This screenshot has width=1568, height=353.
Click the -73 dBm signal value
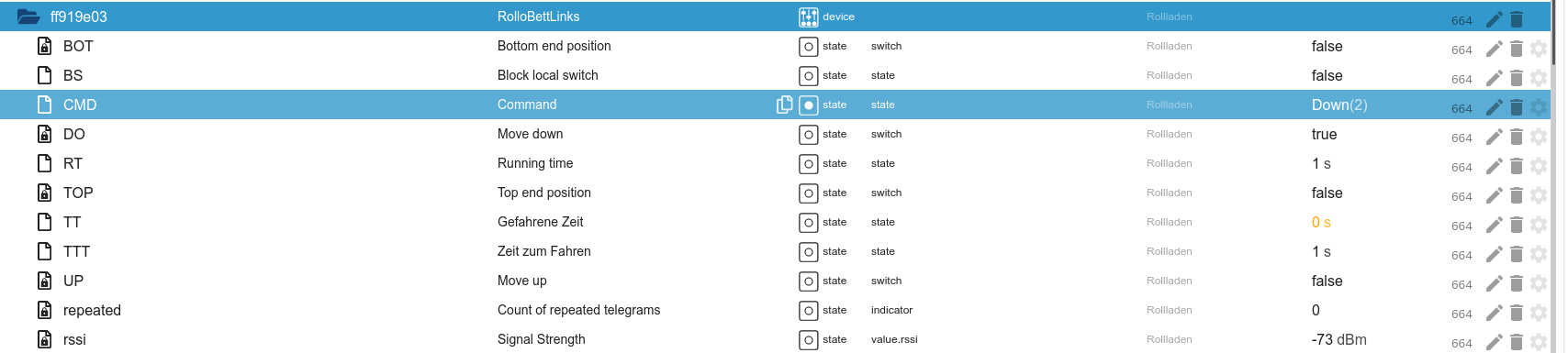1338,339
